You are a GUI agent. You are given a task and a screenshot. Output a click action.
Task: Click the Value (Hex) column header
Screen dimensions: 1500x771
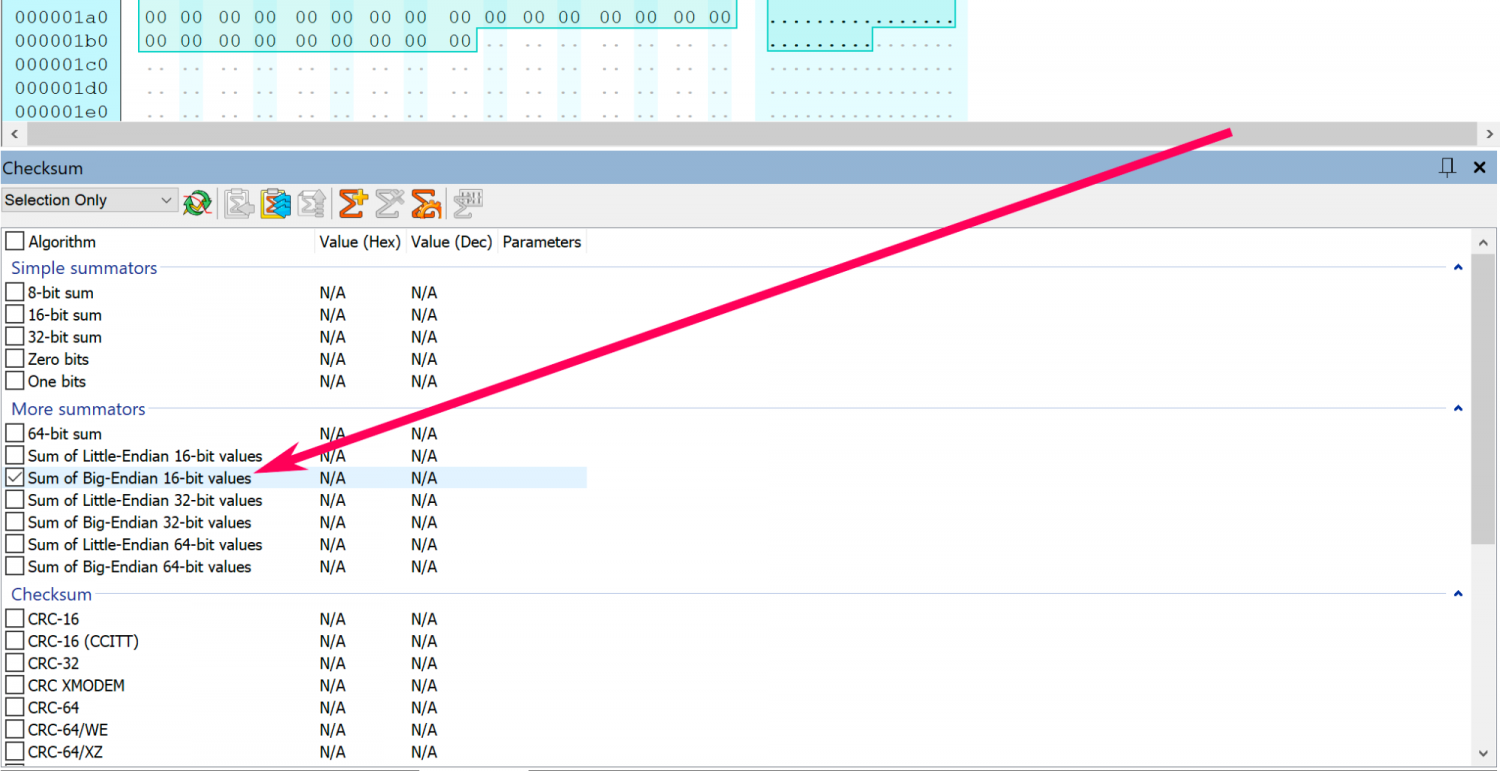pos(360,242)
